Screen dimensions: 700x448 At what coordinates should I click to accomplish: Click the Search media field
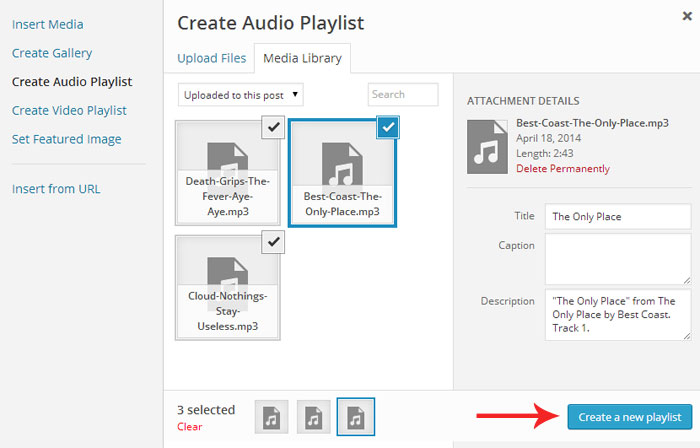click(x=403, y=95)
